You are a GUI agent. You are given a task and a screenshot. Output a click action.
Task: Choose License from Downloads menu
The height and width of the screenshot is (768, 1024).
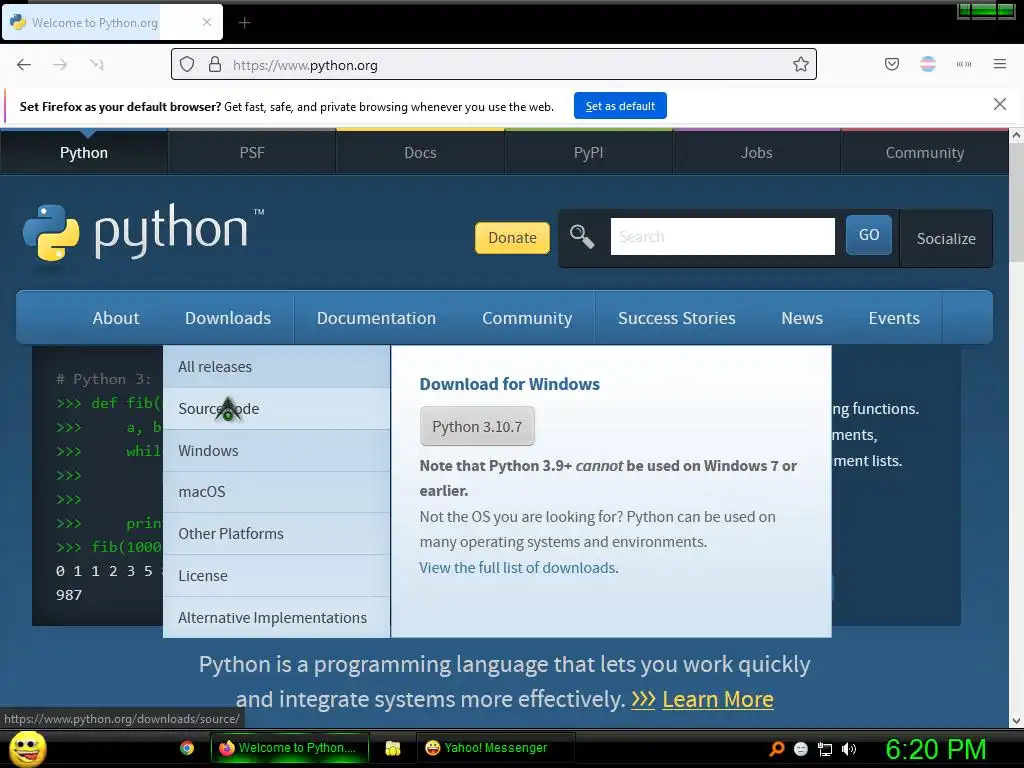pyautogui.click(x=277, y=575)
